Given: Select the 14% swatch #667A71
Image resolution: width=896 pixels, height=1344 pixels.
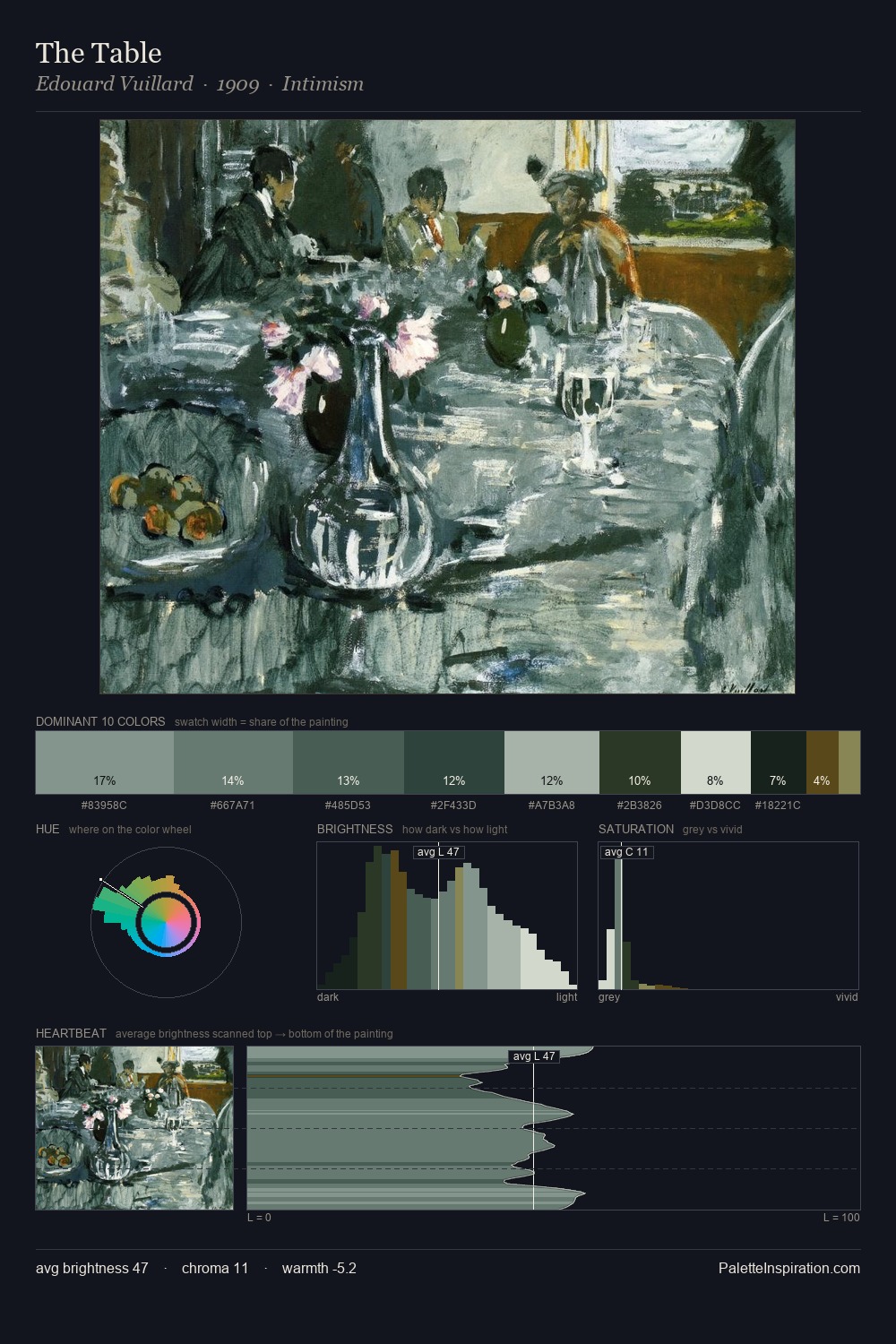Looking at the screenshot, I should click(233, 762).
